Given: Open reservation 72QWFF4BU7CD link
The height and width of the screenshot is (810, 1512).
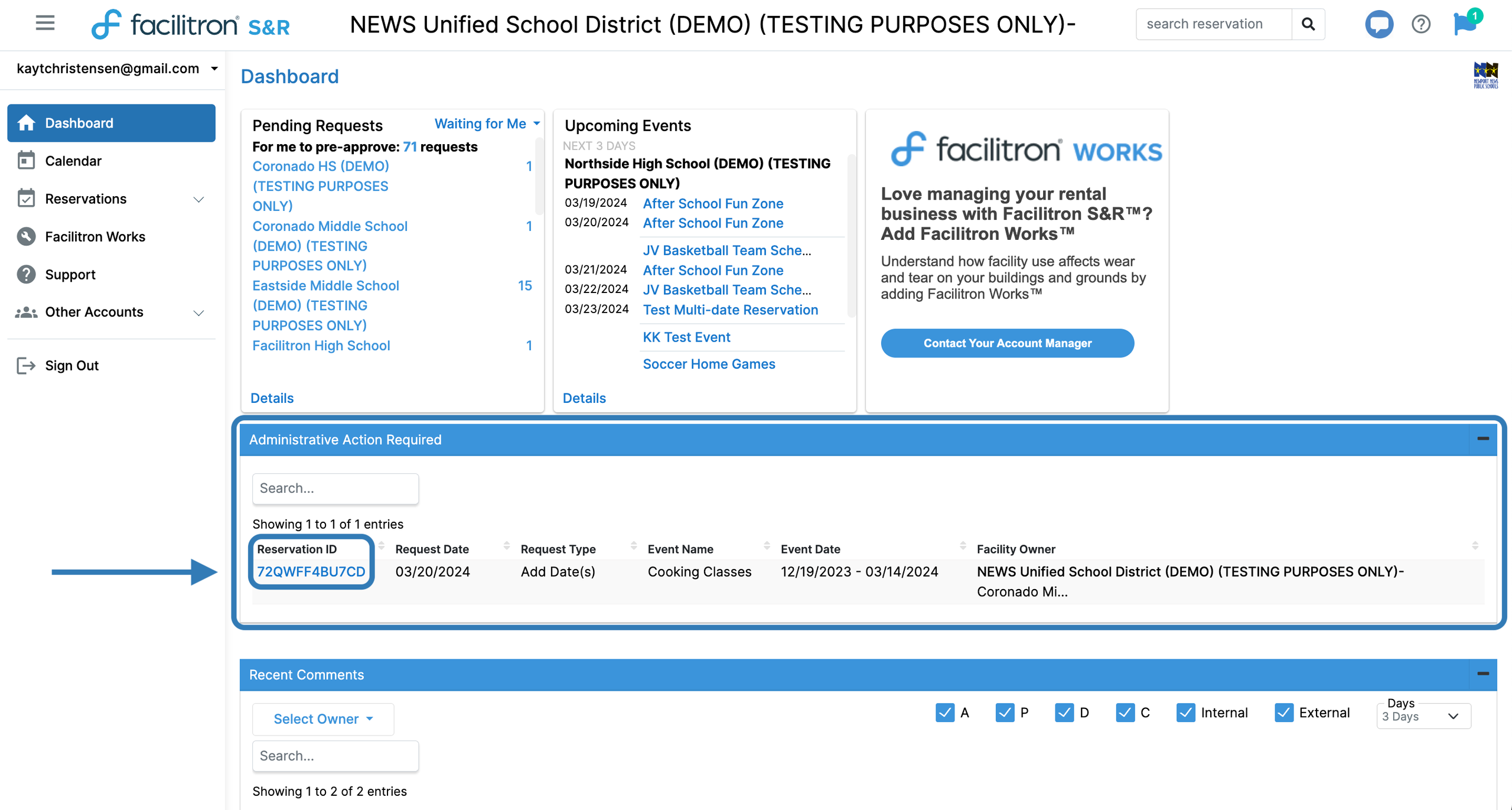Looking at the screenshot, I should [x=311, y=572].
